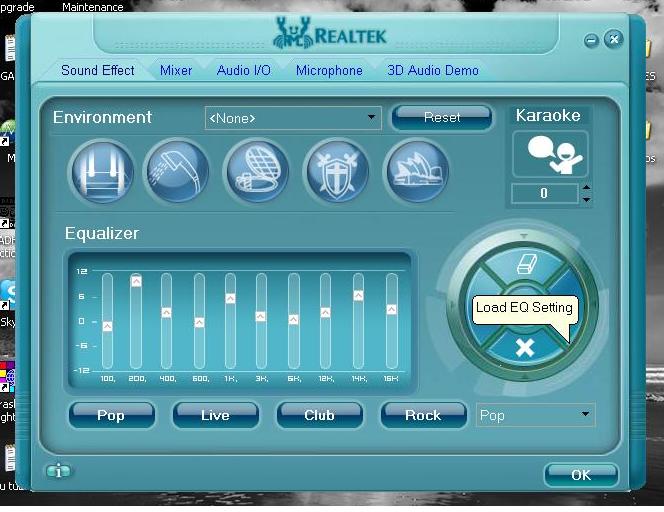Viewport: 664px width, 512px height.
Task: Open the Microphone tab
Action: pos(329,70)
